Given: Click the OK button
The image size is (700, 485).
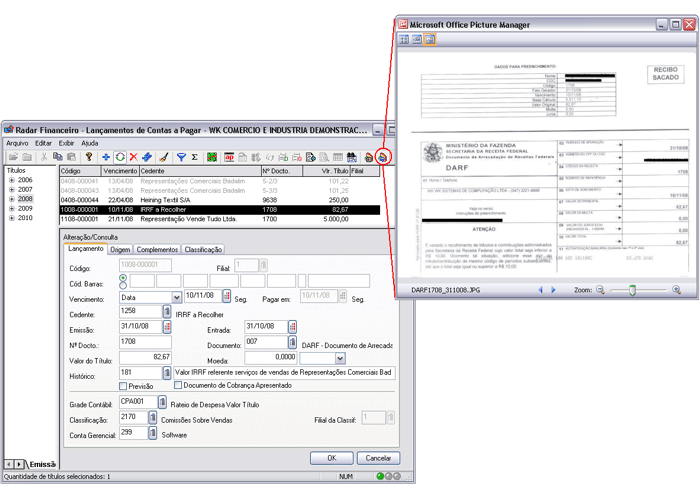Looking at the screenshot, I should click(329, 457).
